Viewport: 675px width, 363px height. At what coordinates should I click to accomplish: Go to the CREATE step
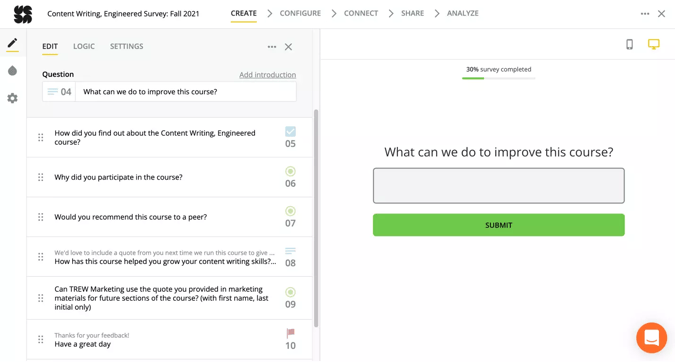click(244, 13)
